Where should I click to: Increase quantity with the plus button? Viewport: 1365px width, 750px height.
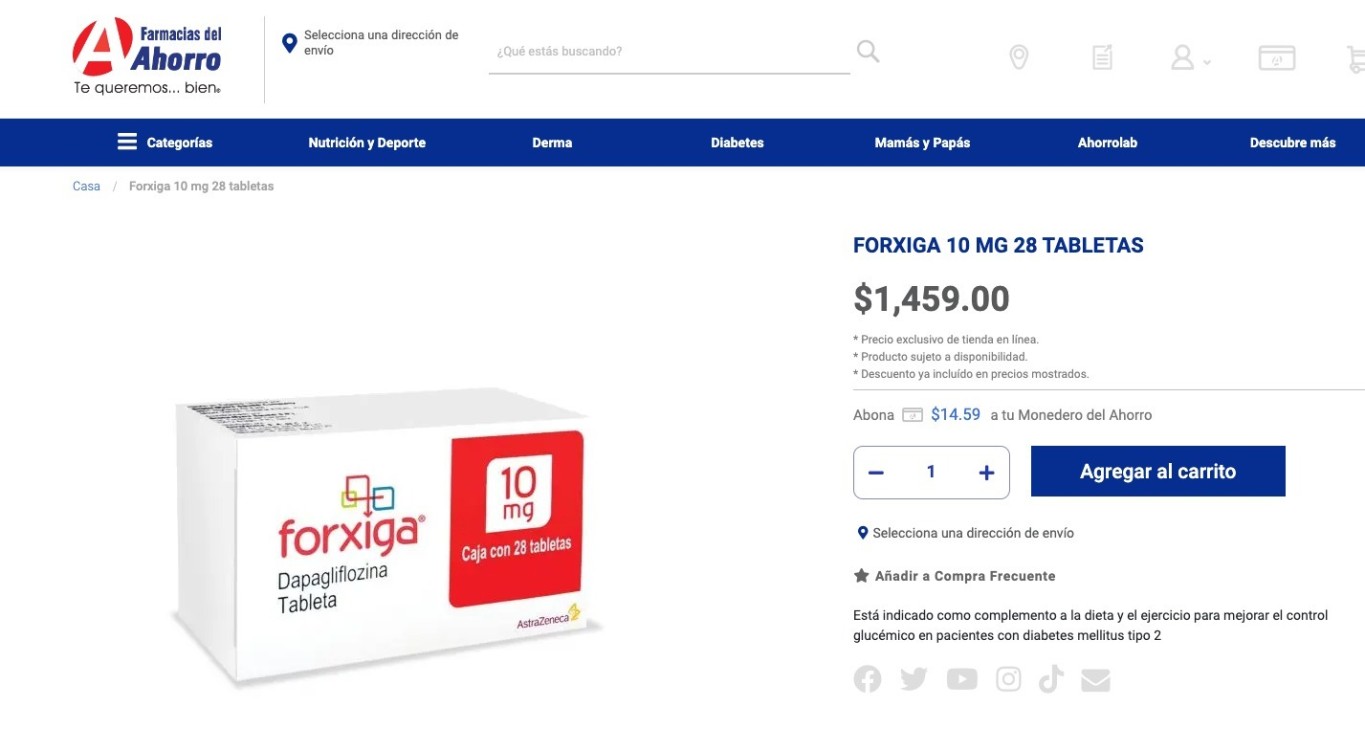pyautogui.click(x=986, y=473)
